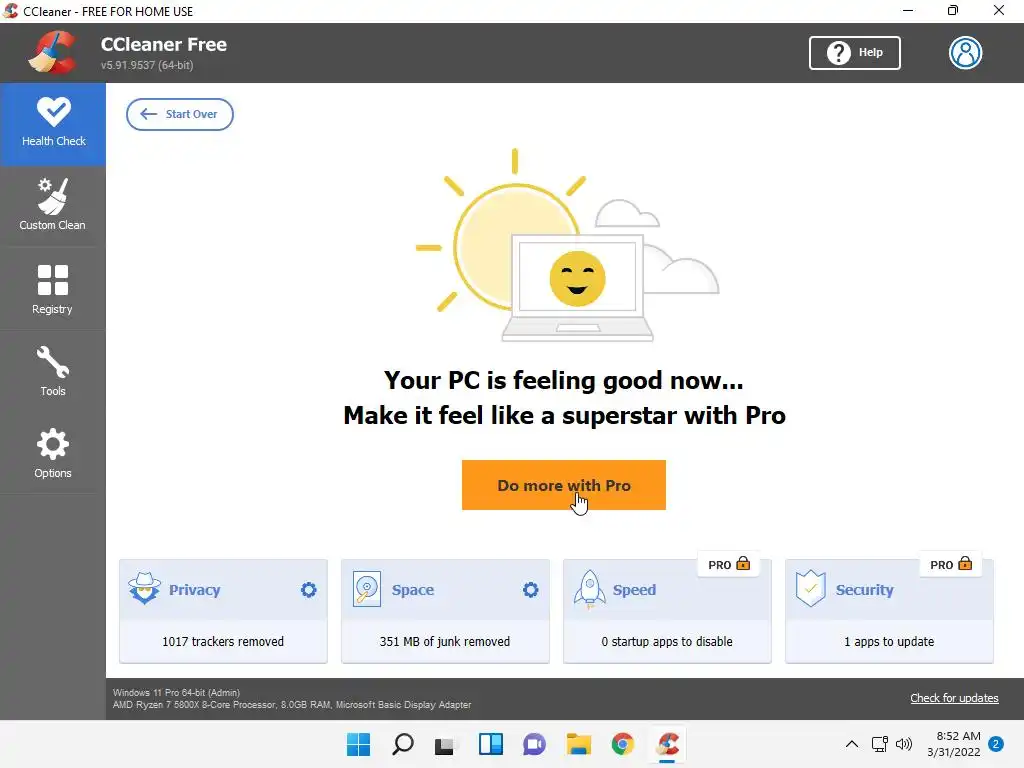The image size is (1024, 768).
Task: Open the user account profile icon
Action: tap(965, 53)
